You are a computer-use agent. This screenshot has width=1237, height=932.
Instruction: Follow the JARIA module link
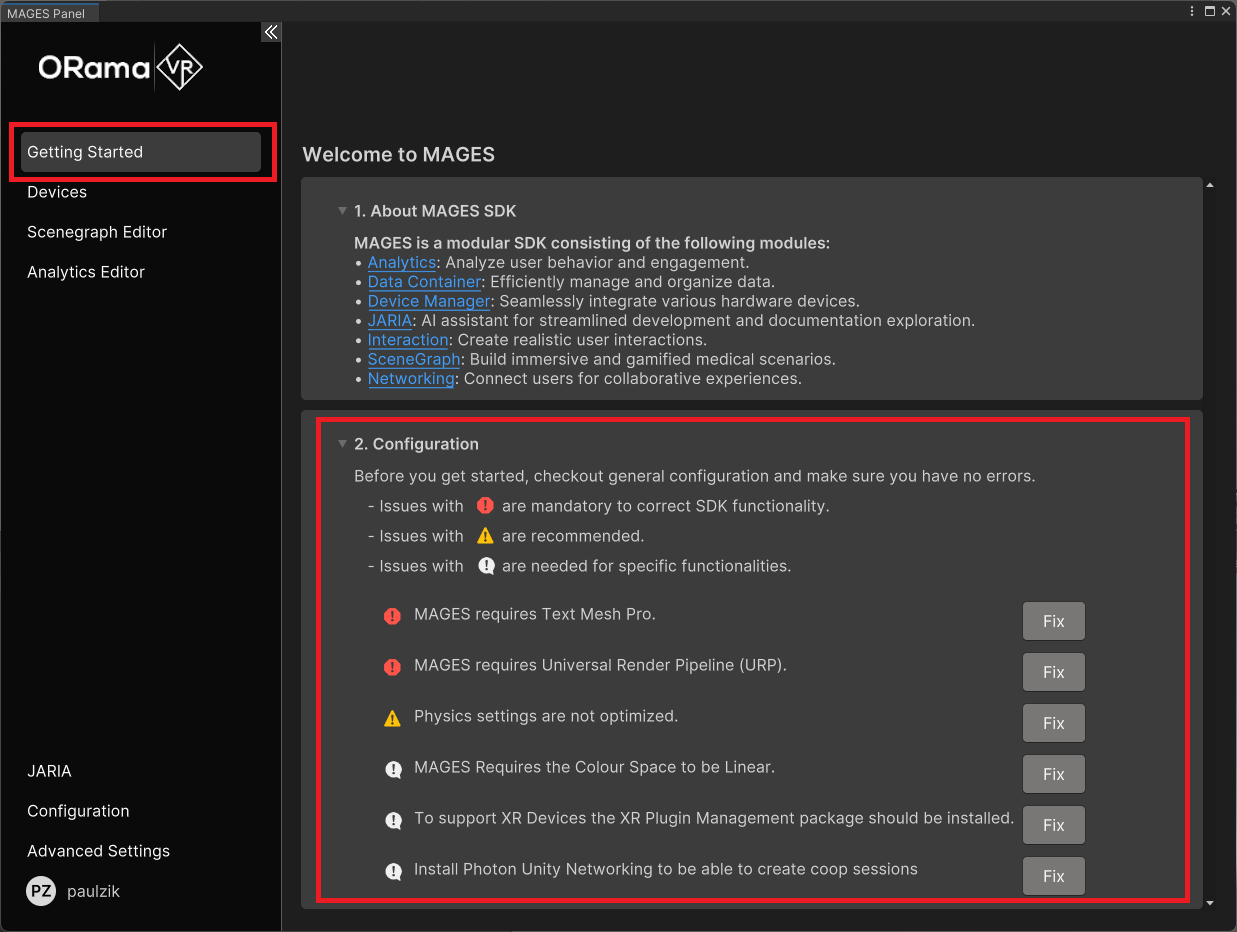[389, 321]
